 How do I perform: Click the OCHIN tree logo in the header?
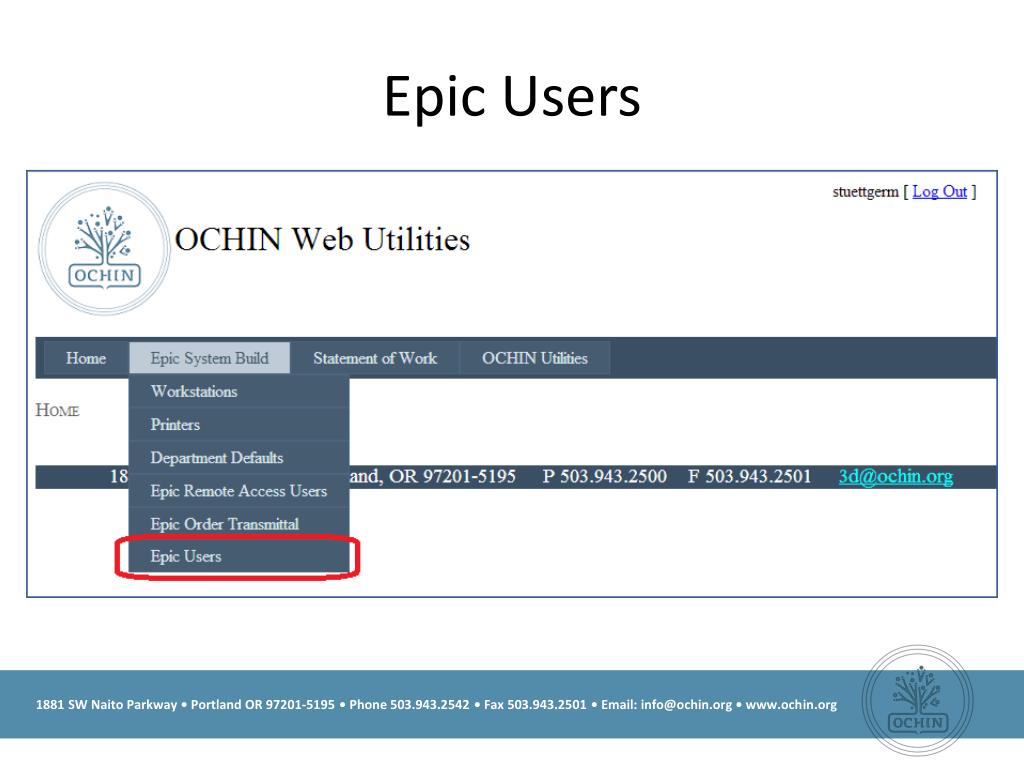104,249
